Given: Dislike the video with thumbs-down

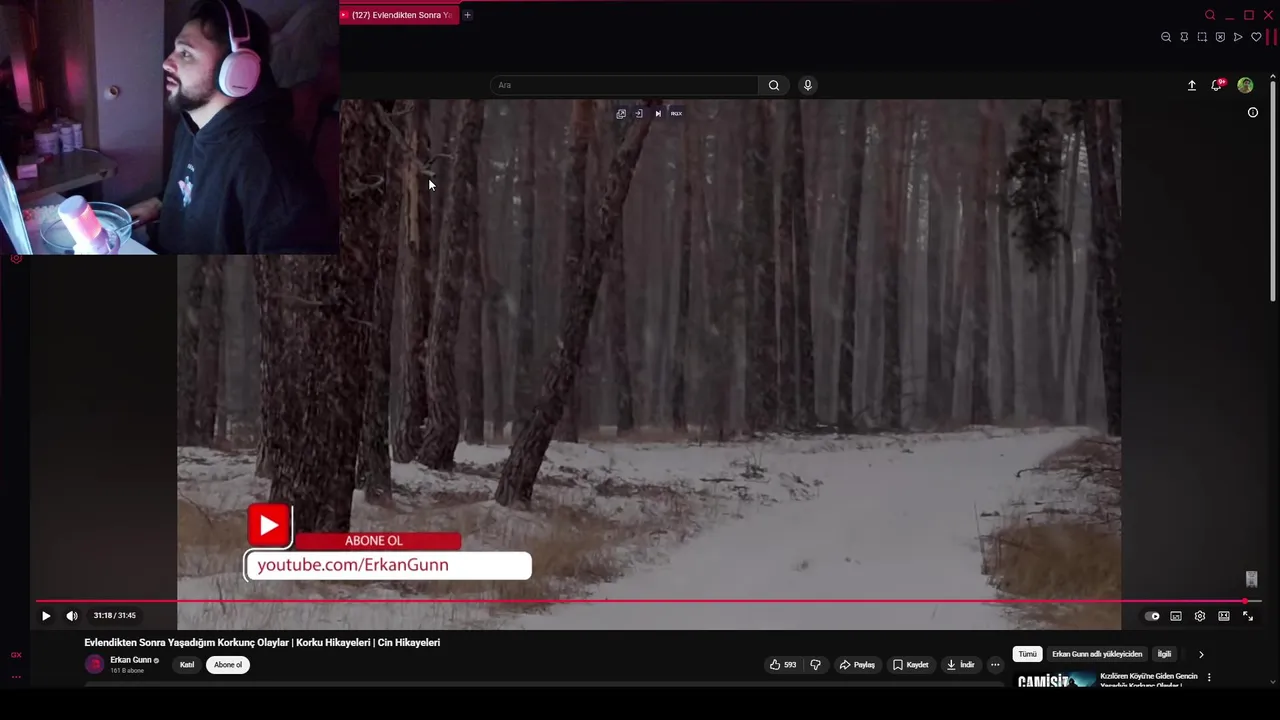Looking at the screenshot, I should (x=816, y=665).
